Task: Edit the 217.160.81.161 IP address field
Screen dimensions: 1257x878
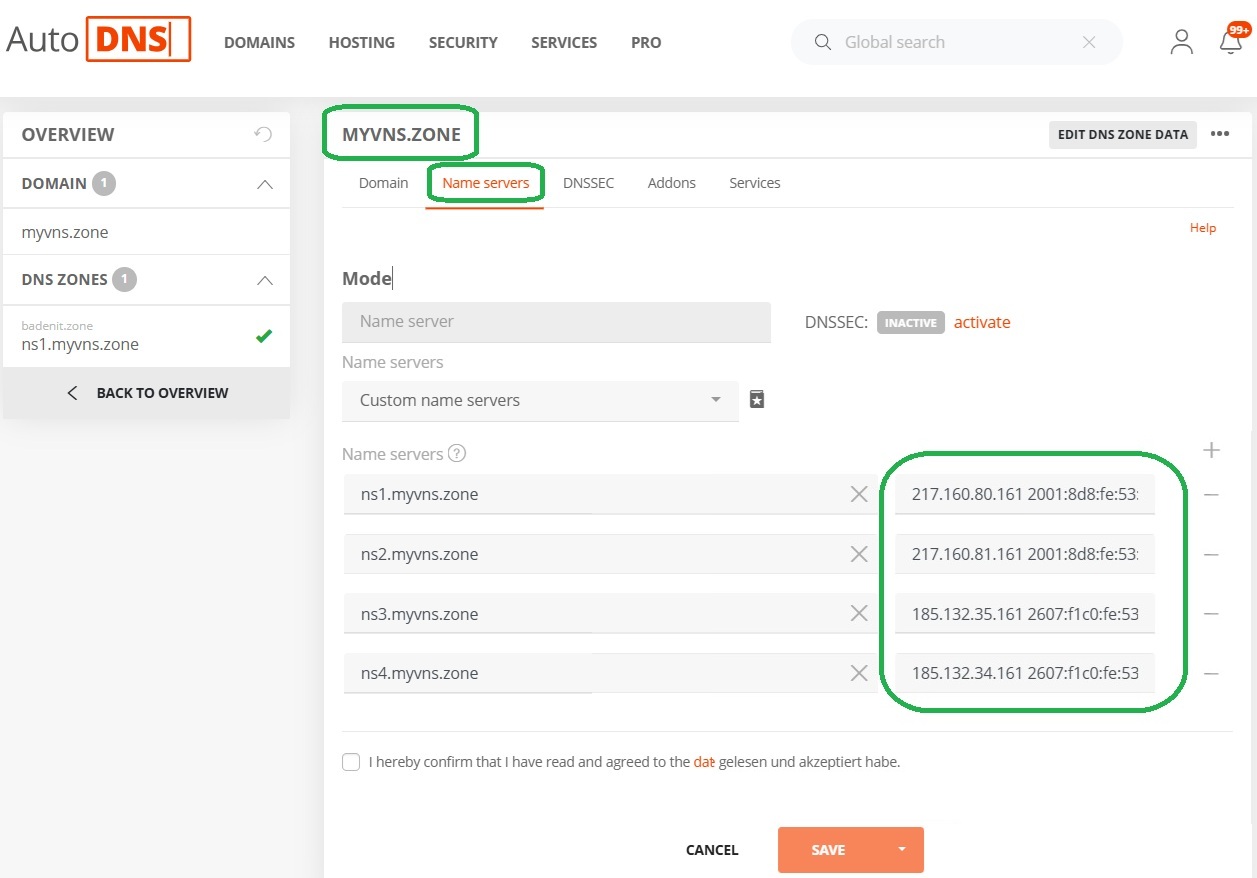Action: [x=1025, y=554]
